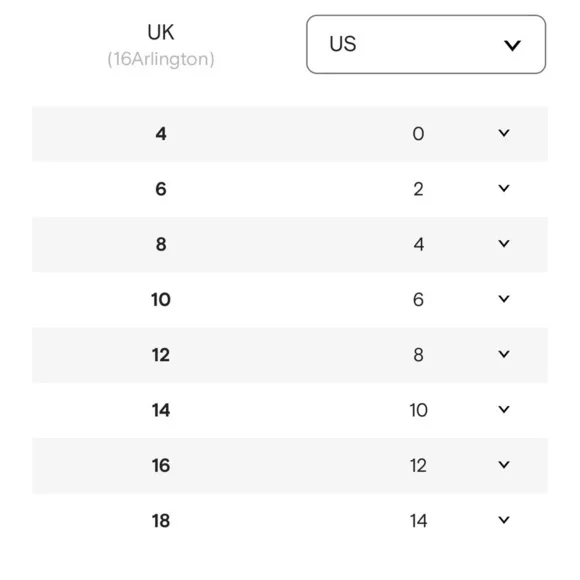Click the US size 0 value
The image size is (580, 580).
point(418,134)
